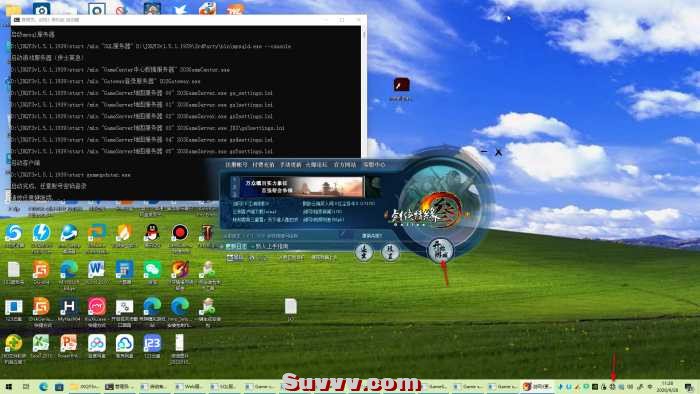Open 付费充值 in the launcher top menu

click(x=263, y=165)
